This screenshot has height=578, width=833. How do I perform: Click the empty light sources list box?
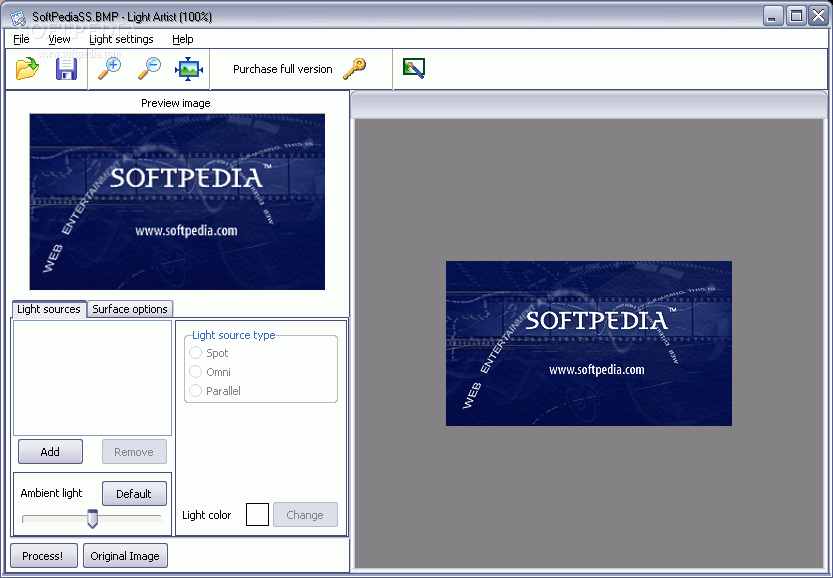92,378
